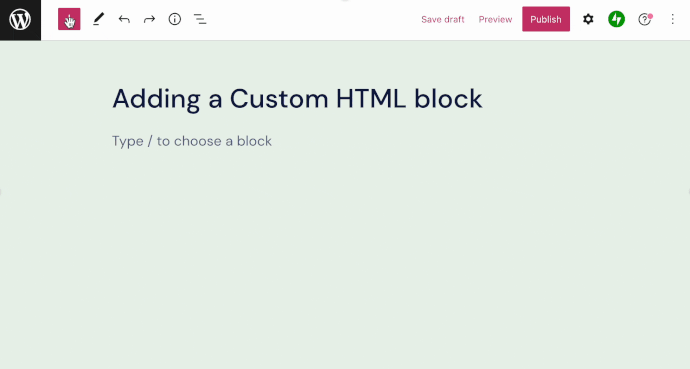The image size is (690, 369).
Task: Click the small handle at the top center
Action: click(x=345, y=1)
